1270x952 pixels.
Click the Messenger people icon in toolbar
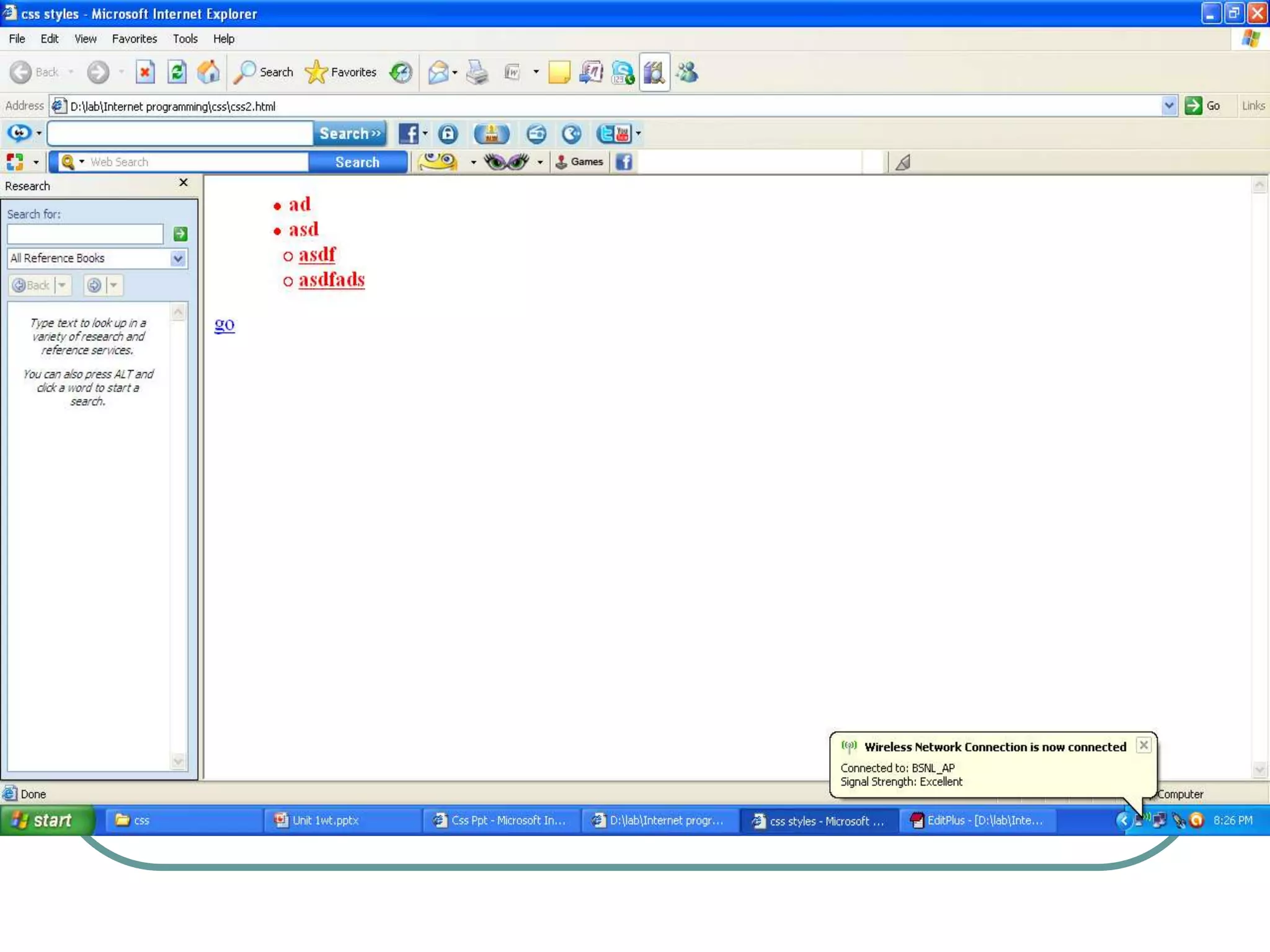(687, 73)
